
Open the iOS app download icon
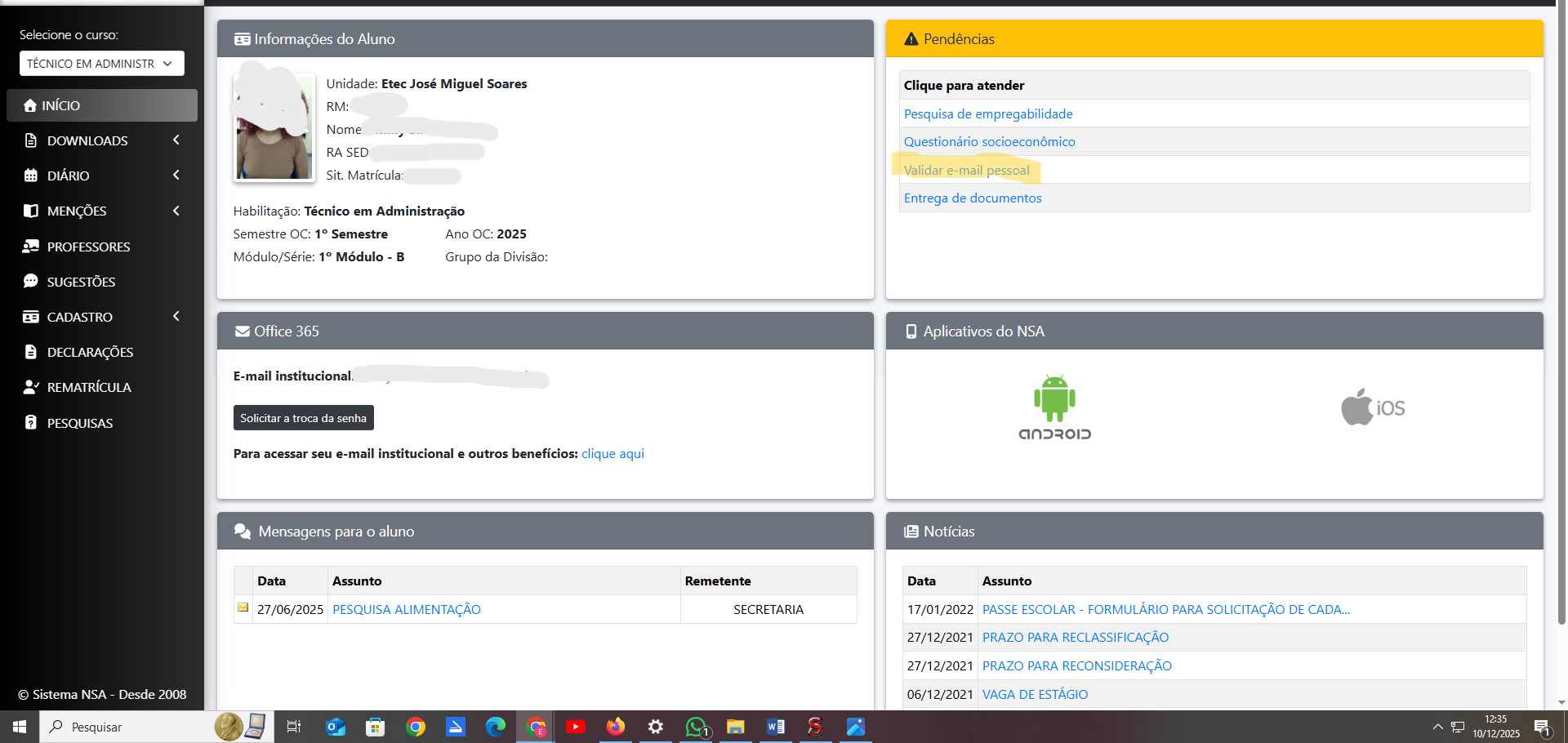coord(1373,407)
